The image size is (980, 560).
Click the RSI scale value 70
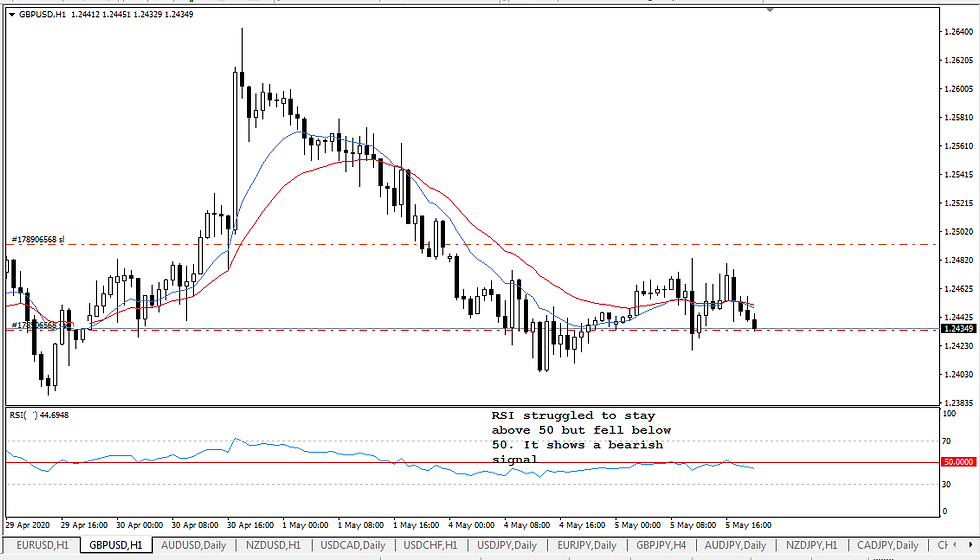[946, 441]
